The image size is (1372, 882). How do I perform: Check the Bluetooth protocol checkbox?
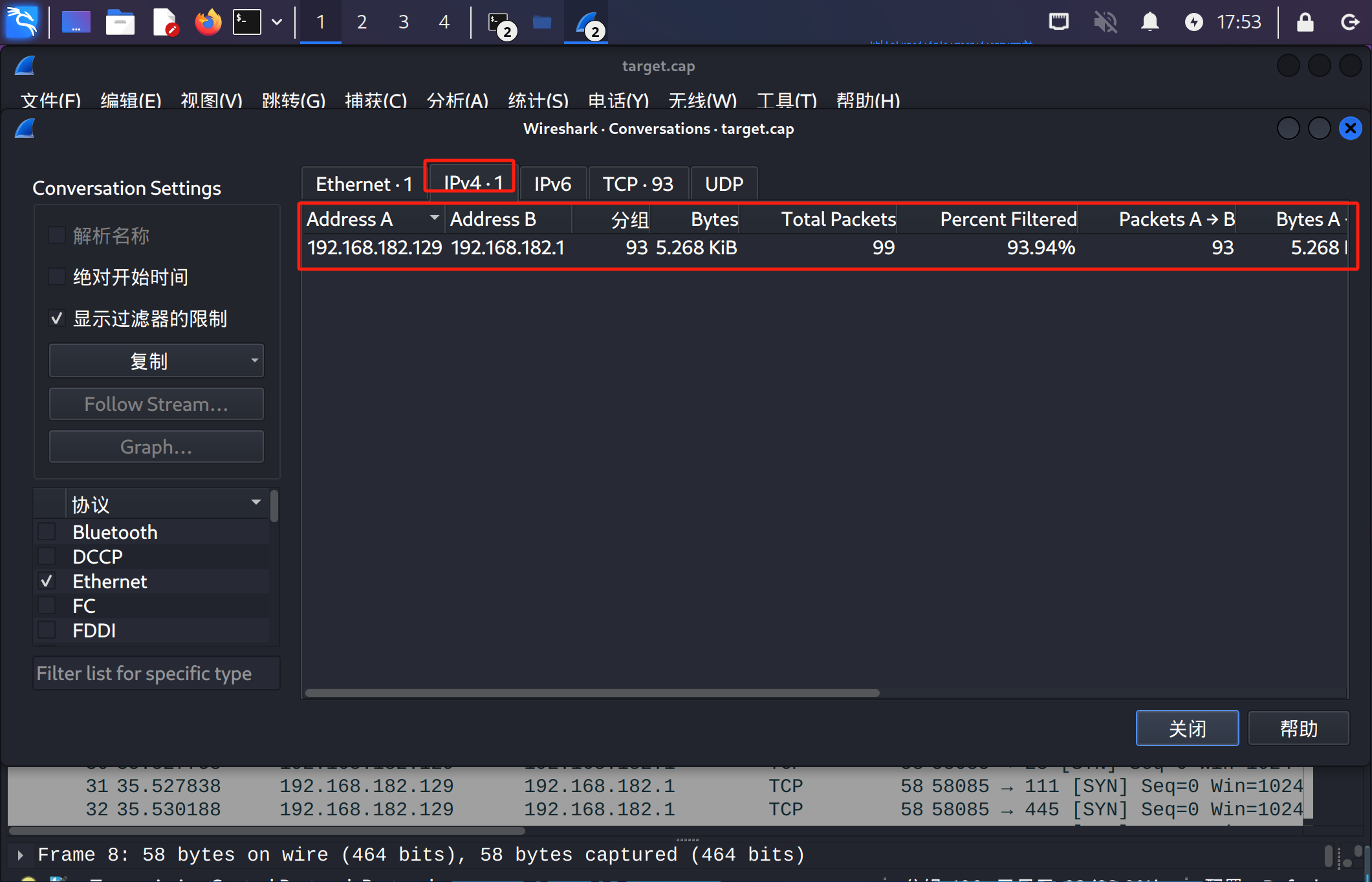click(x=47, y=532)
